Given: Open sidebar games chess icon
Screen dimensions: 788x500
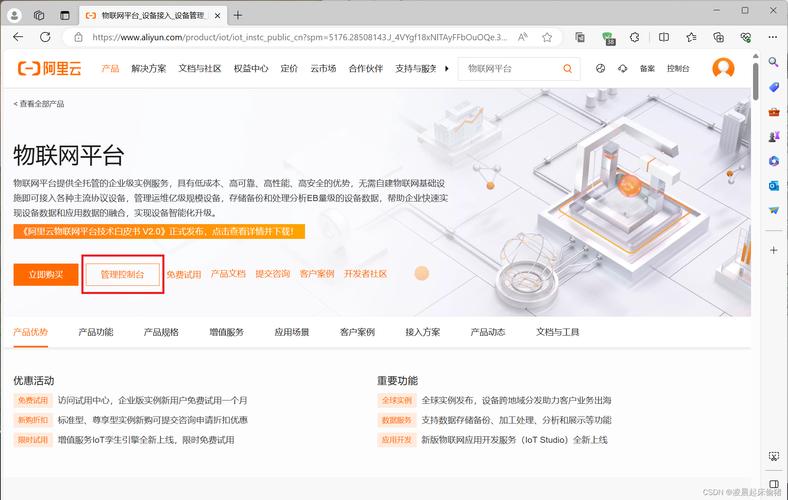Looking at the screenshot, I should tap(773, 136).
